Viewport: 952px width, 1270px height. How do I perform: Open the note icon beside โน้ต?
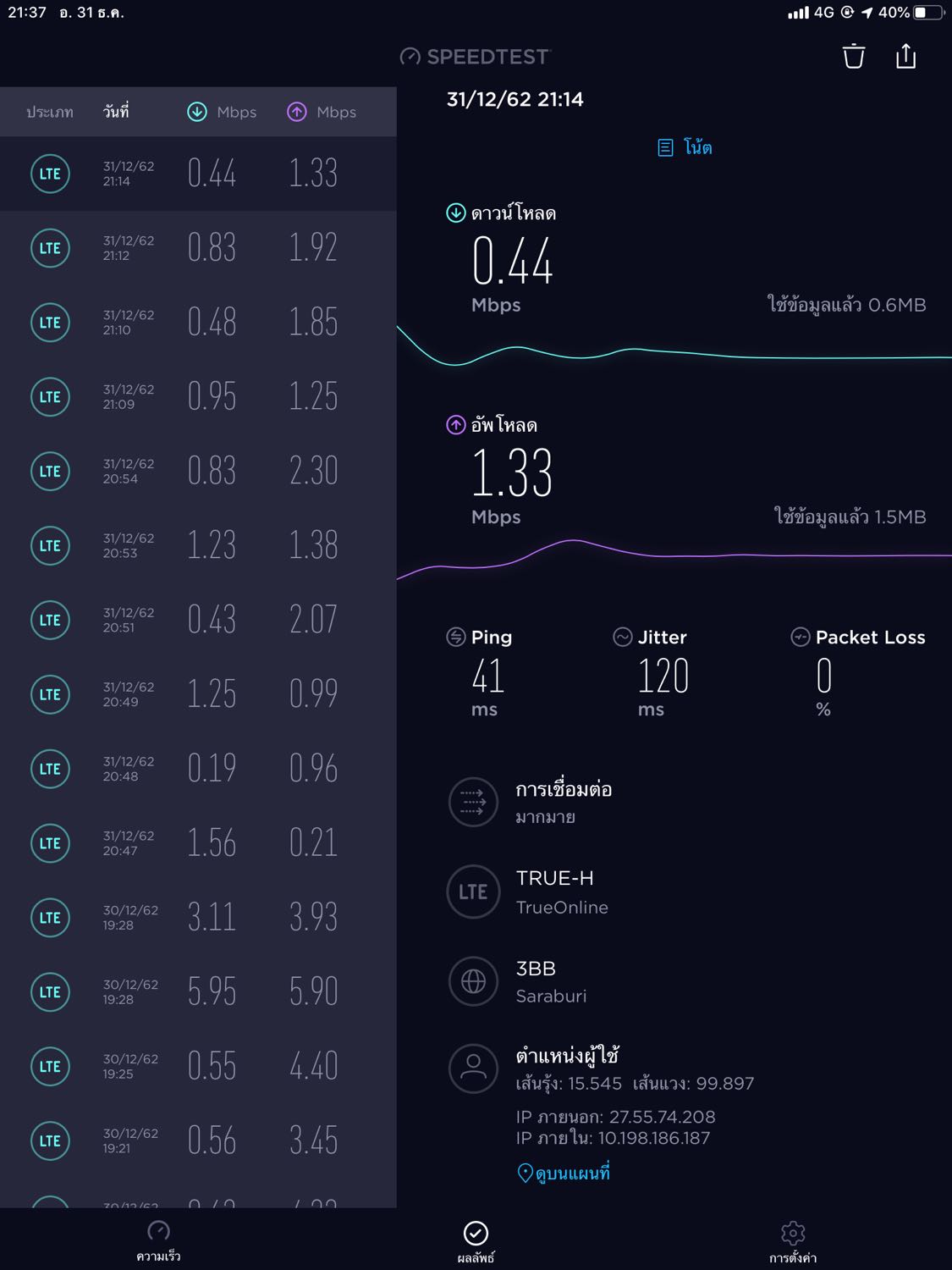point(666,147)
